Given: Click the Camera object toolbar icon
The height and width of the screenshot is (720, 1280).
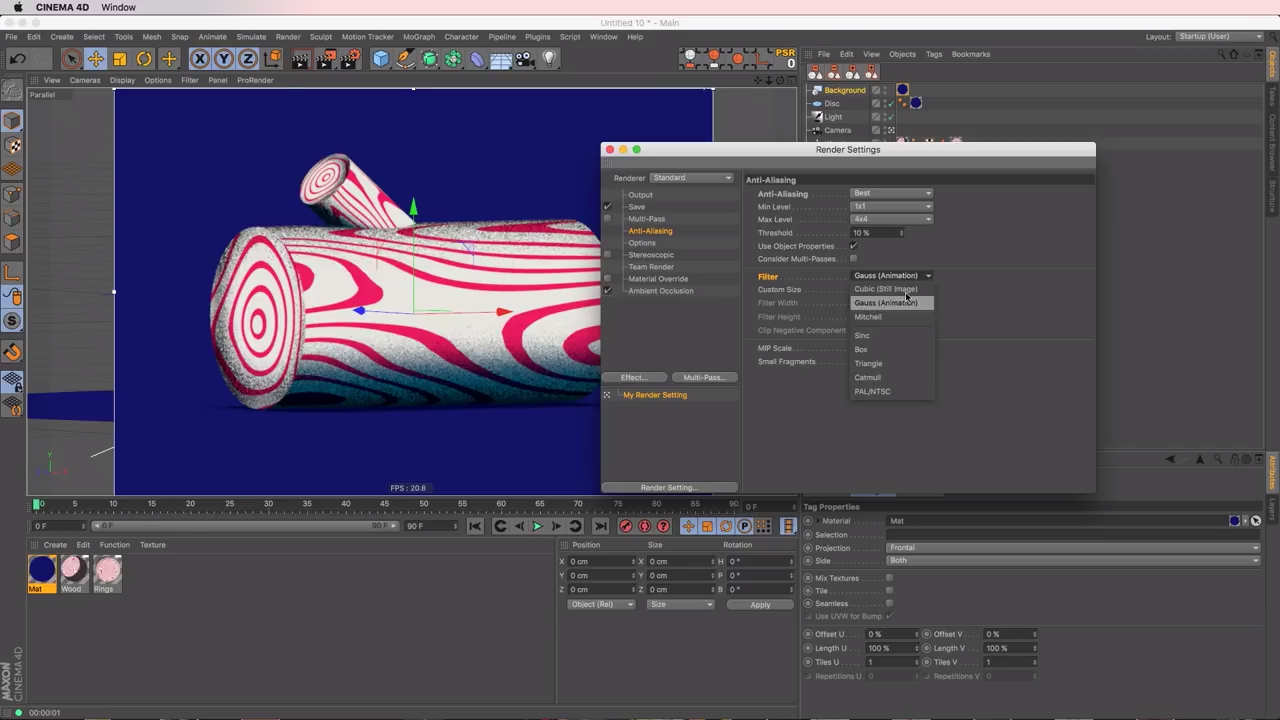Looking at the screenshot, I should click(525, 59).
